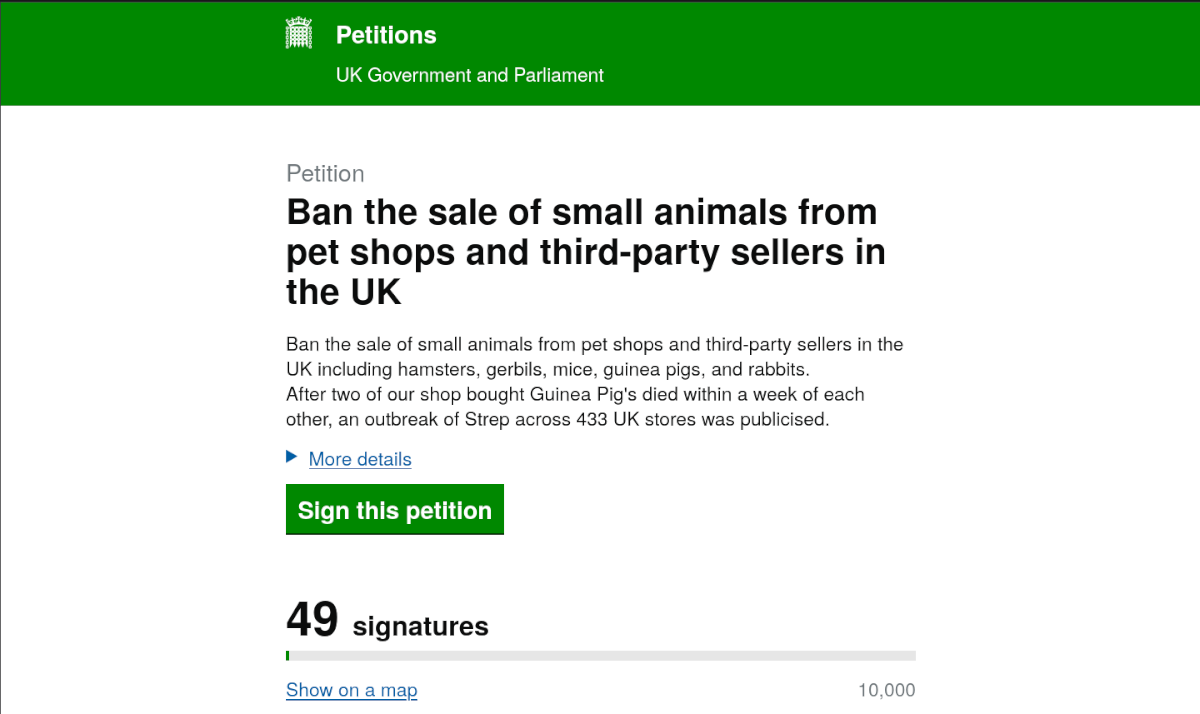This screenshot has height=714, width=1200.
Task: Open the 'Show on a map' link
Action: (x=351, y=690)
